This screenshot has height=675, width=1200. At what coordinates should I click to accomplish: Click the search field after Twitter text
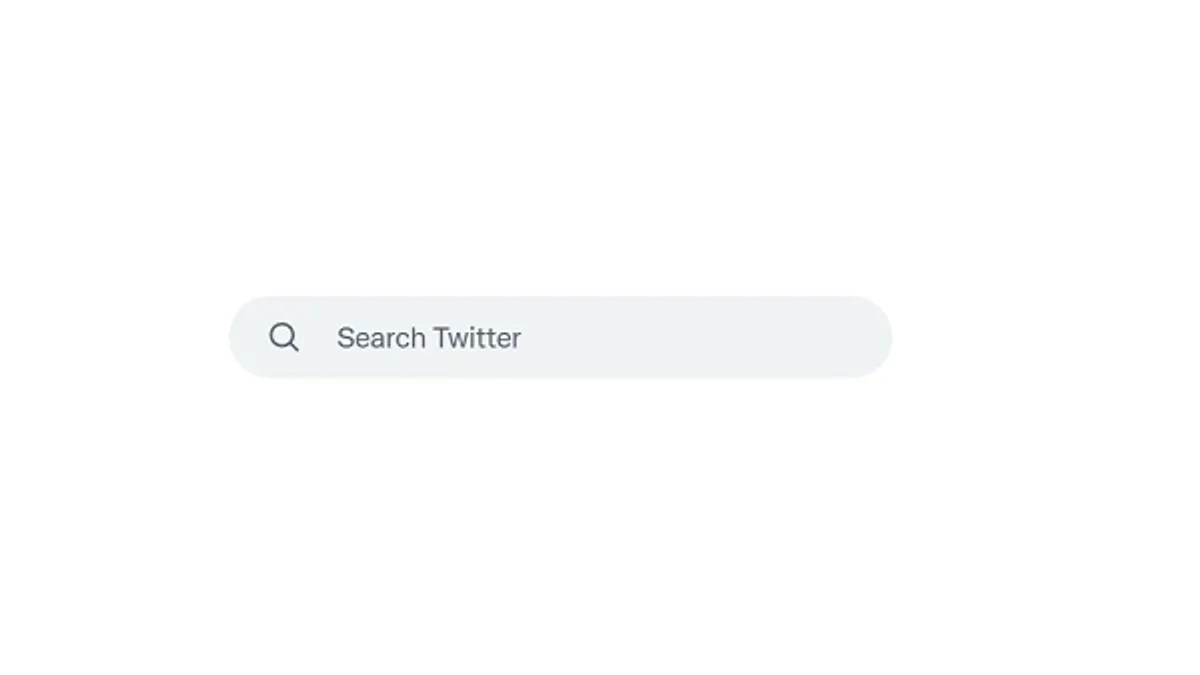[700, 337]
